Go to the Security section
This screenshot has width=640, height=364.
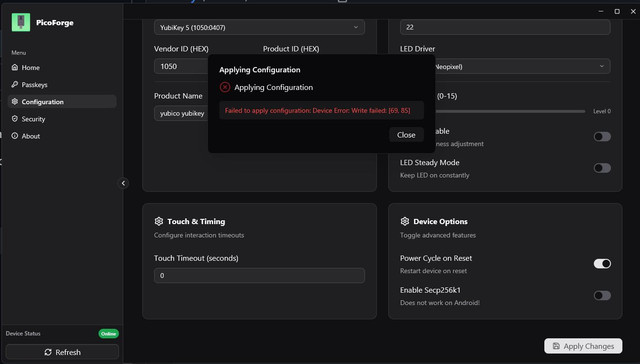coord(62,119)
